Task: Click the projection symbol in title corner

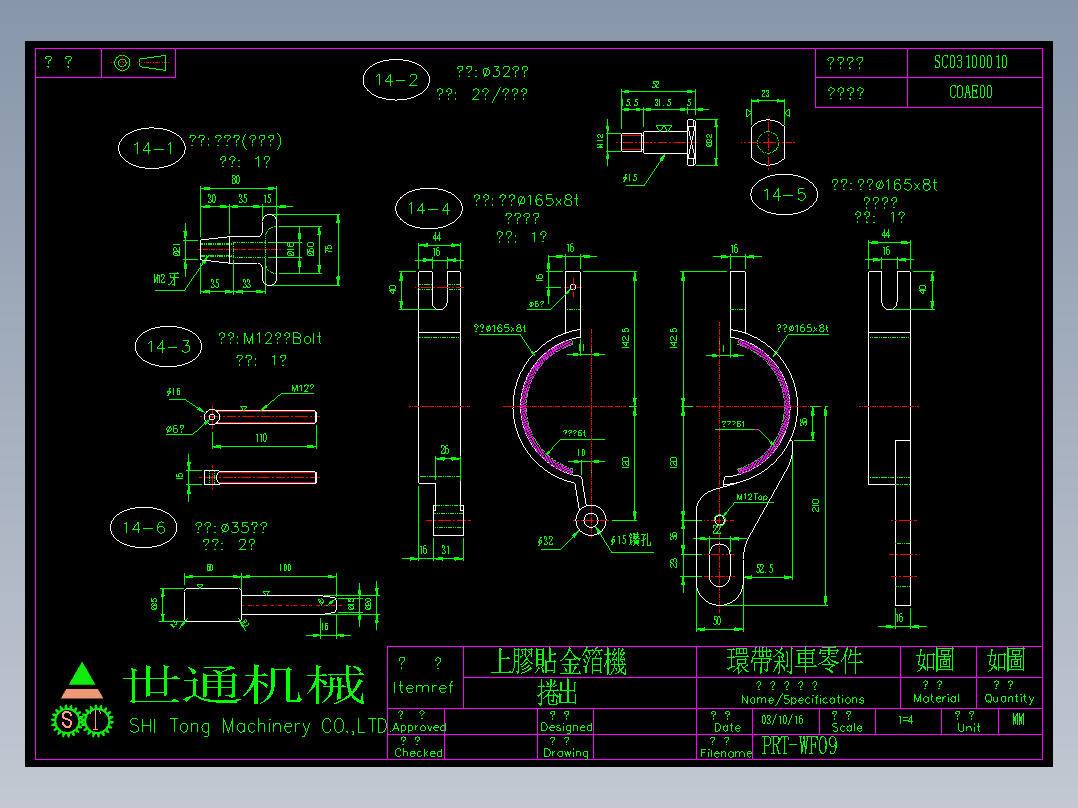Action: (139, 63)
